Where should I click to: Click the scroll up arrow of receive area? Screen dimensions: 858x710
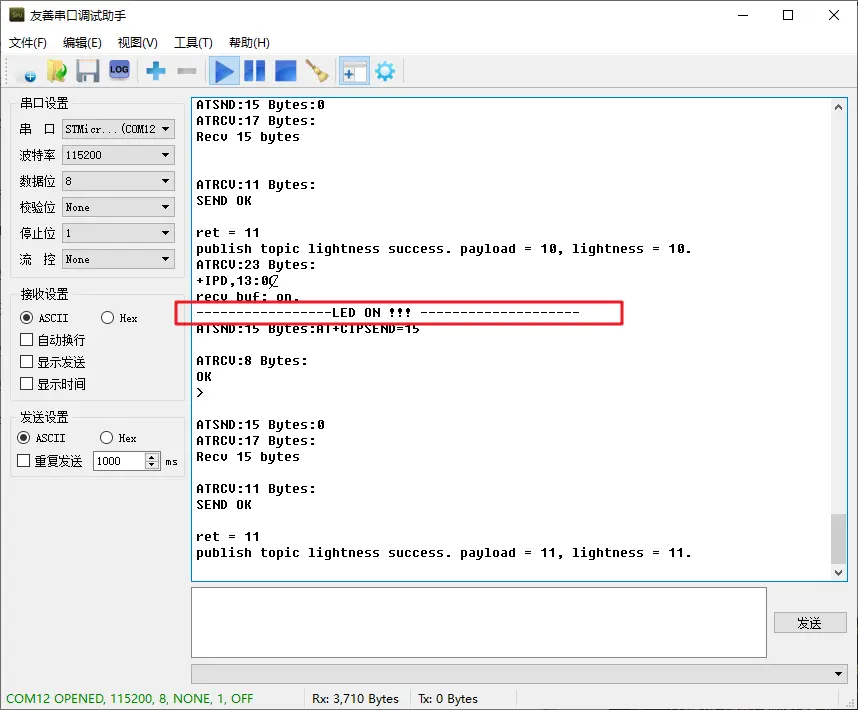coord(838,107)
